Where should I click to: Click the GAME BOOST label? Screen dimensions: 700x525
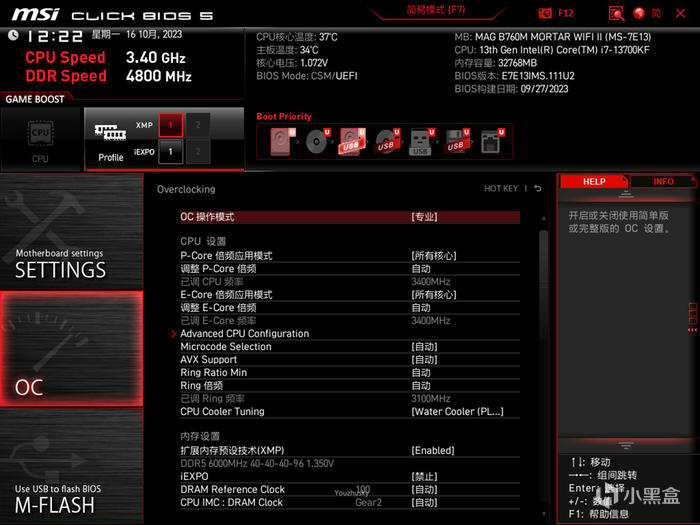pos(35,99)
